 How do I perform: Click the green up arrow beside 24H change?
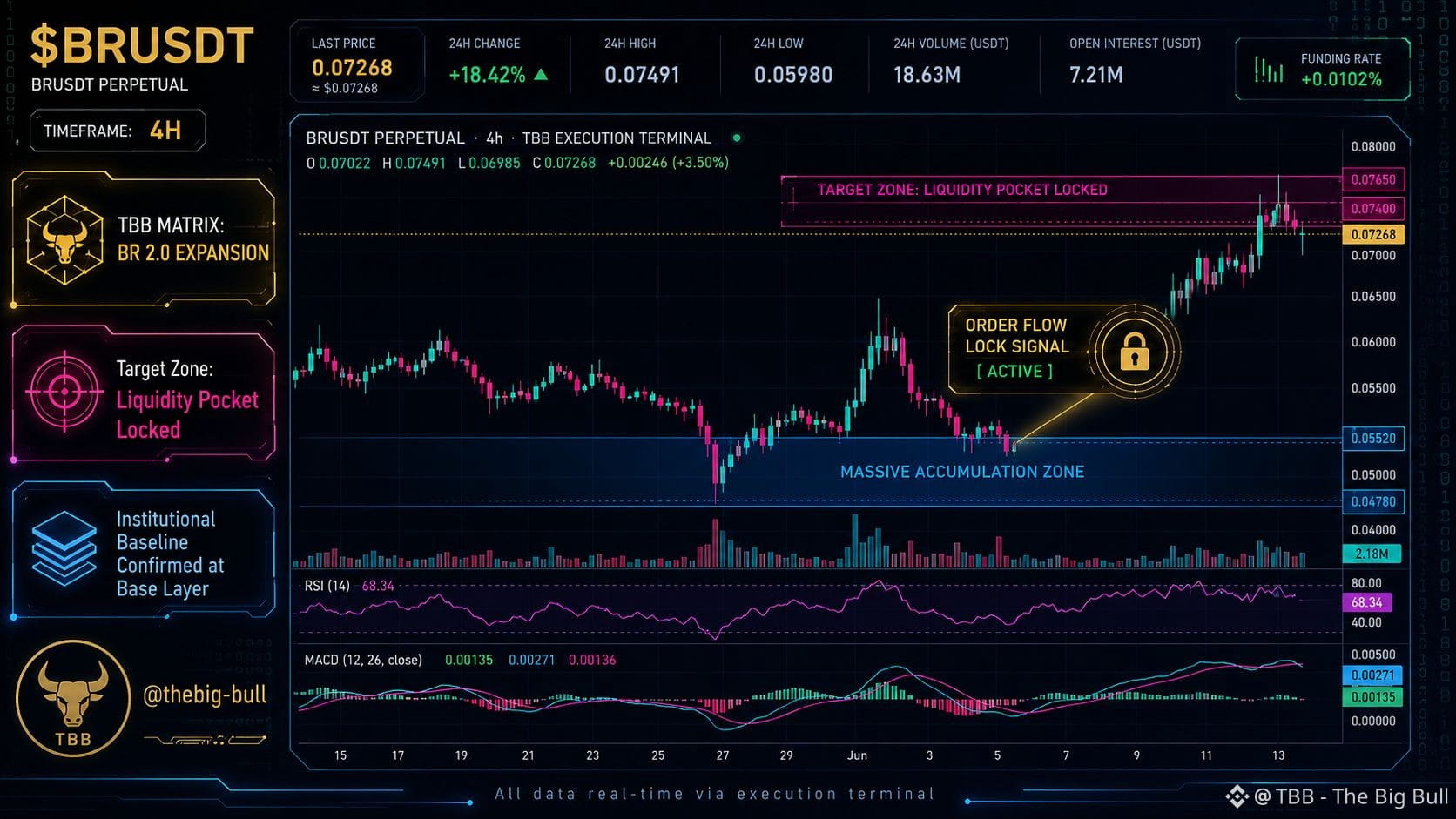click(x=541, y=75)
